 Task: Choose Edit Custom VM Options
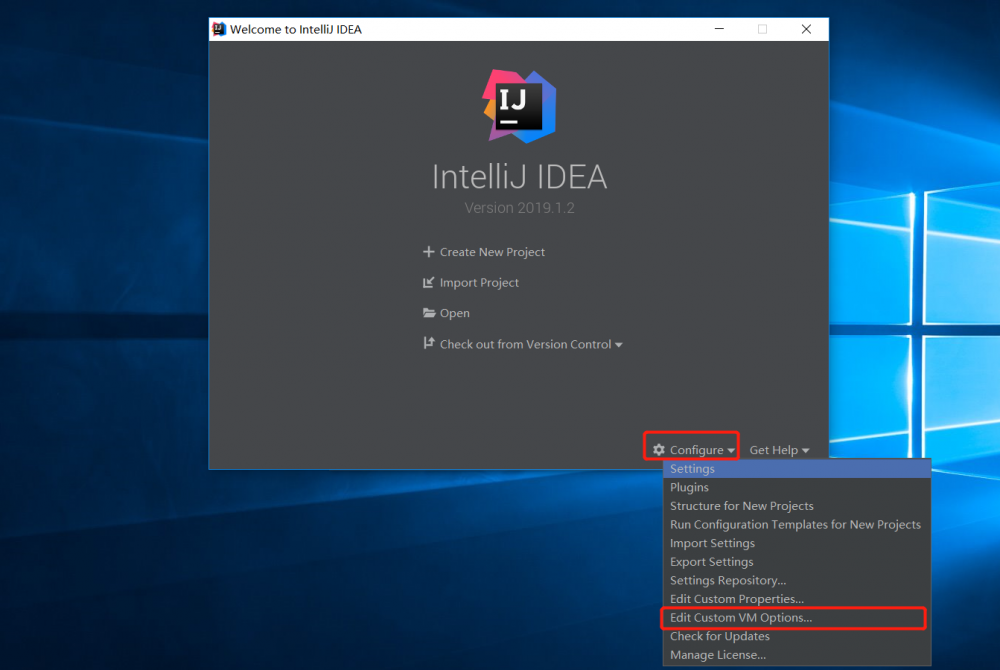pos(738,618)
